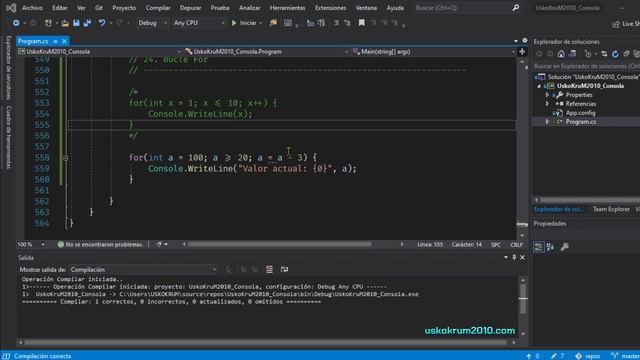Click the output panel vertical scrollbar
640x360 pixels.
(x=523, y=299)
